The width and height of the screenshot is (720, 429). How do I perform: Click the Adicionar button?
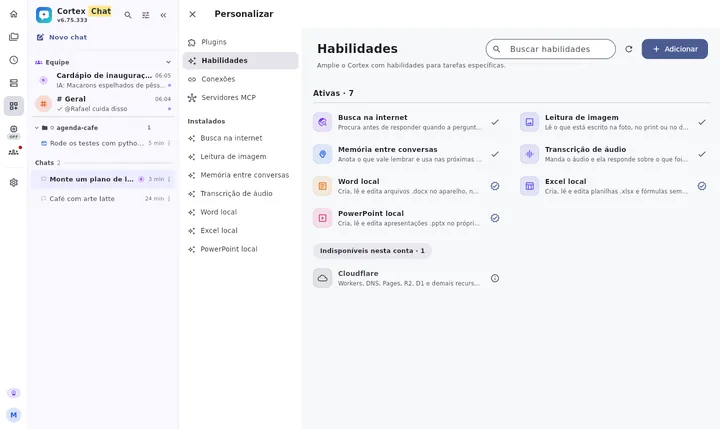click(675, 49)
